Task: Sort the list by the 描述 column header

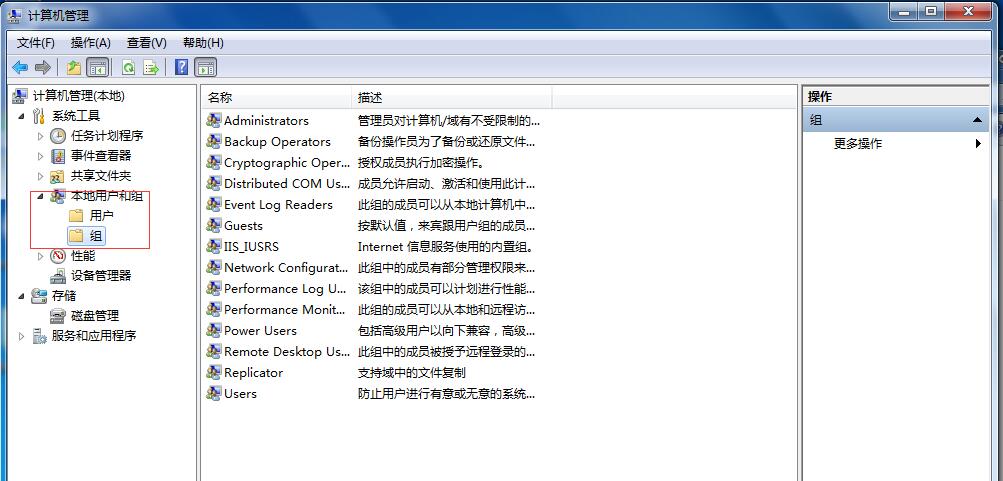Action: [x=452, y=97]
